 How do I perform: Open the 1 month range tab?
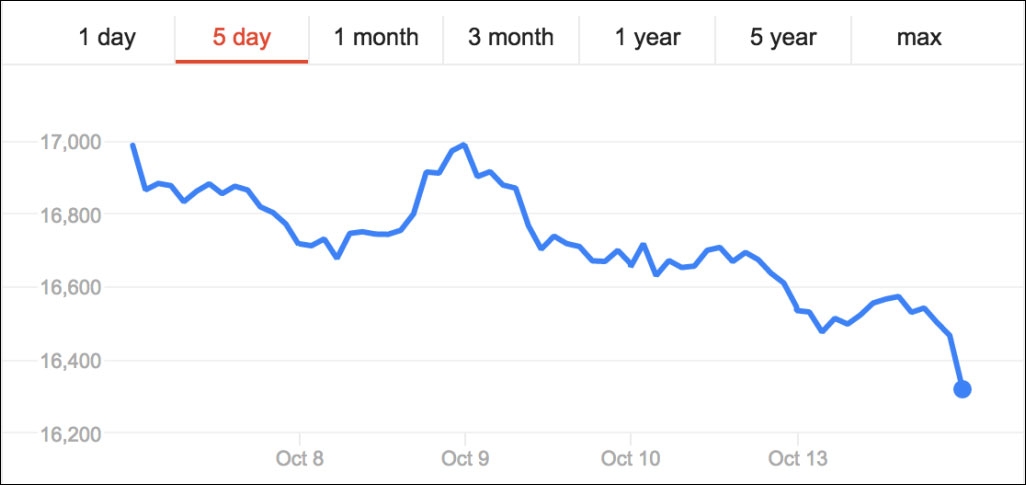(376, 38)
